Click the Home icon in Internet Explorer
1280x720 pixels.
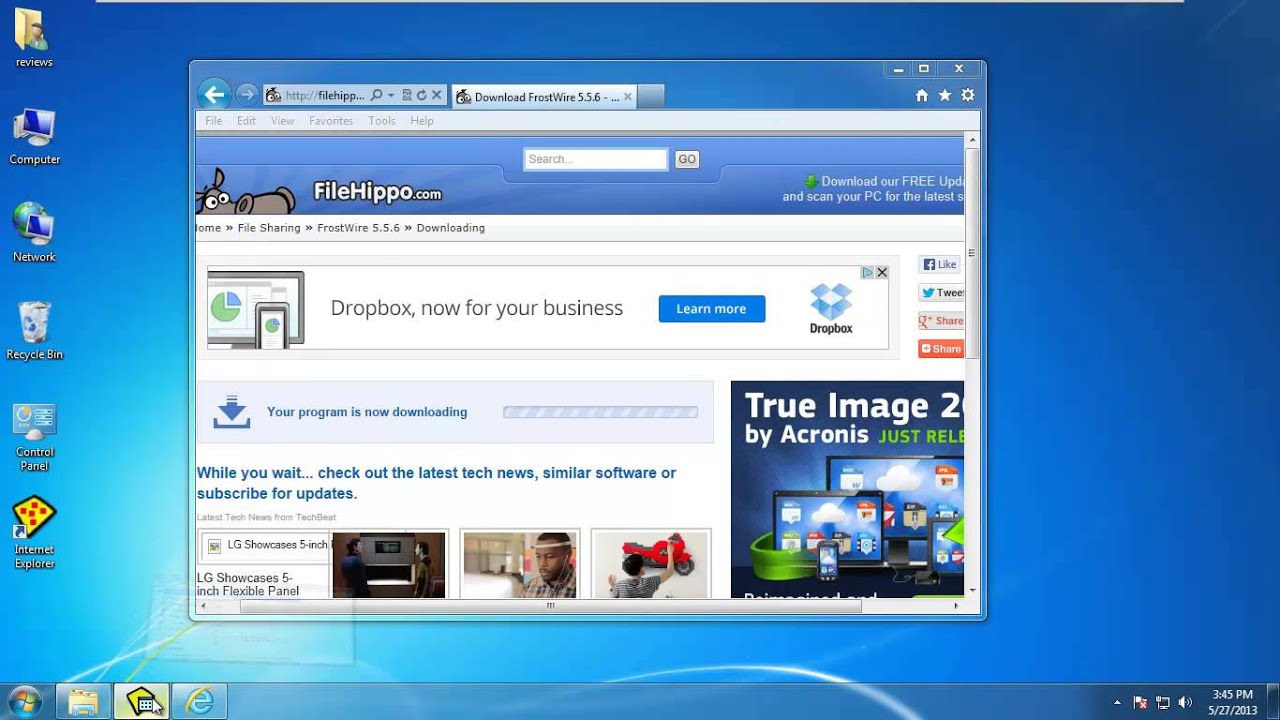point(922,96)
